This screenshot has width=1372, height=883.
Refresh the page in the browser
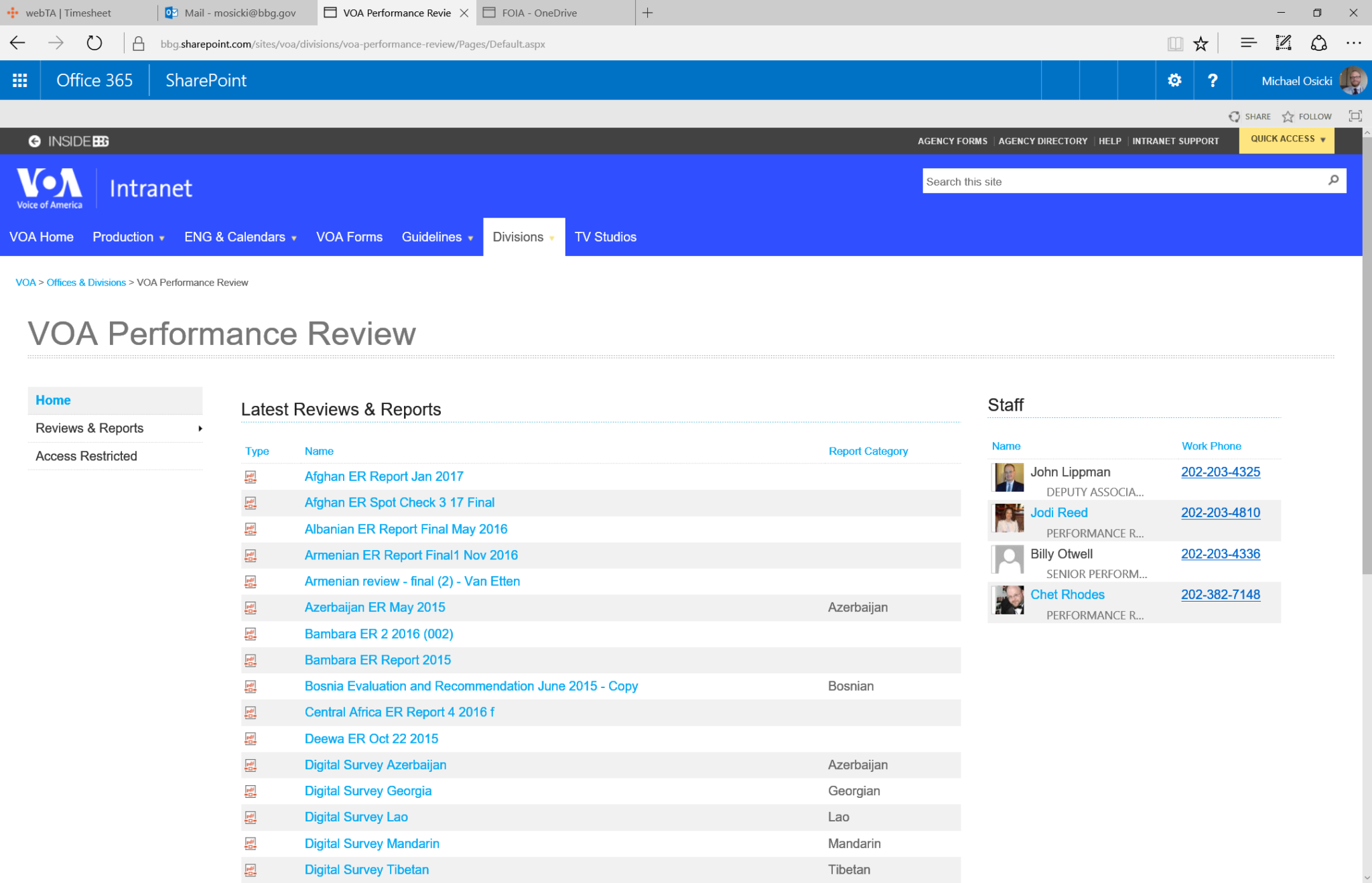[94, 44]
